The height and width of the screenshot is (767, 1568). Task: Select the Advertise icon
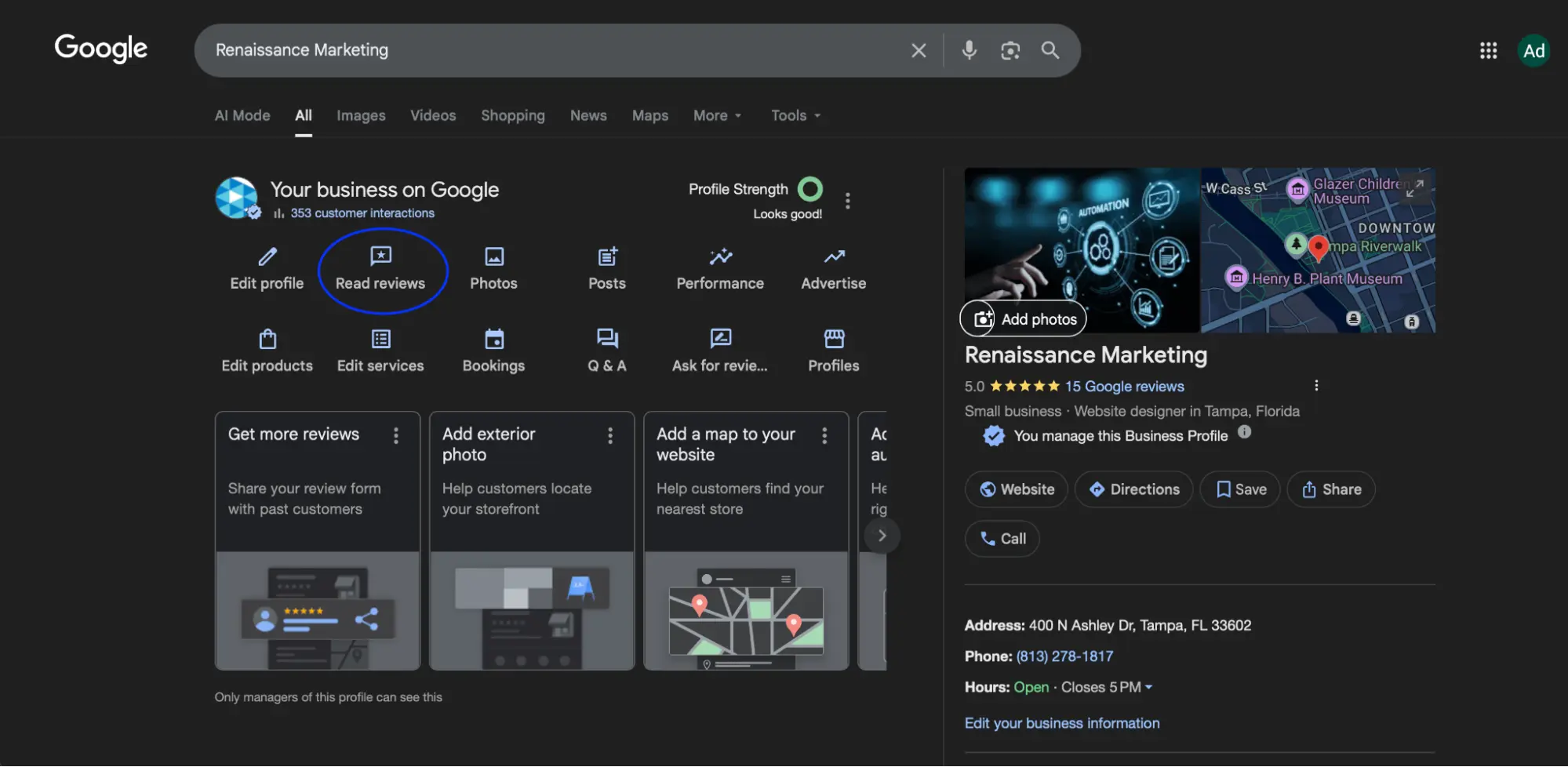[832, 256]
